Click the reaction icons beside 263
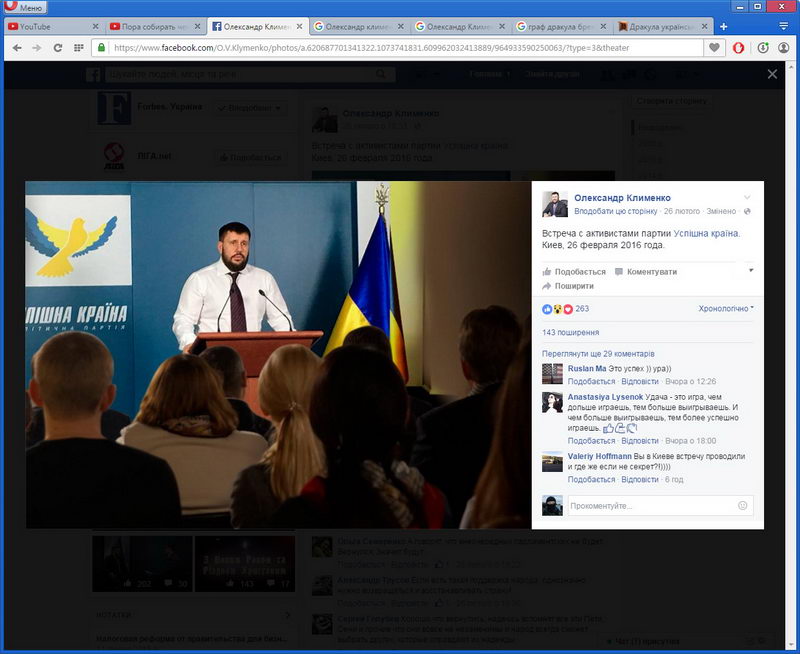Viewport: 800px width, 654px height. (557, 309)
